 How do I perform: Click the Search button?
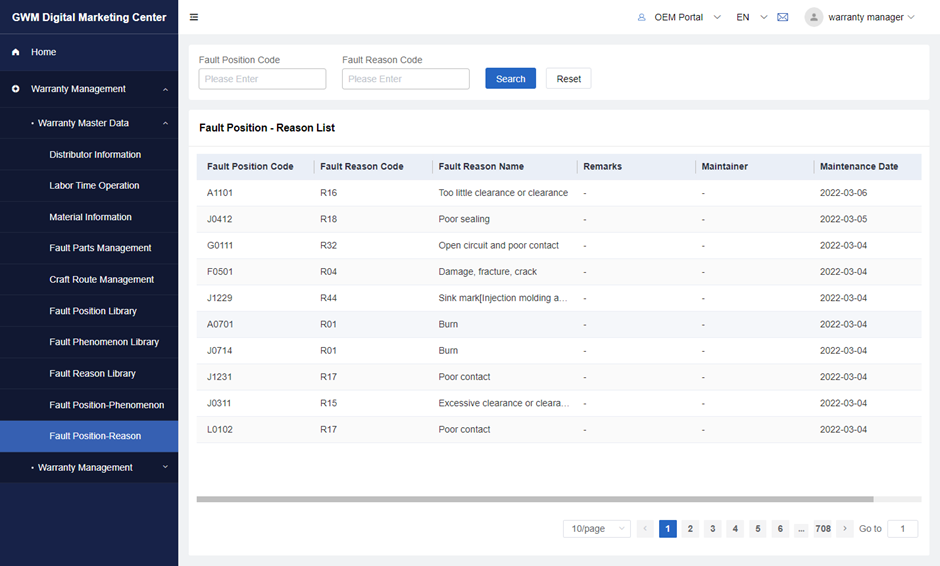pos(511,79)
